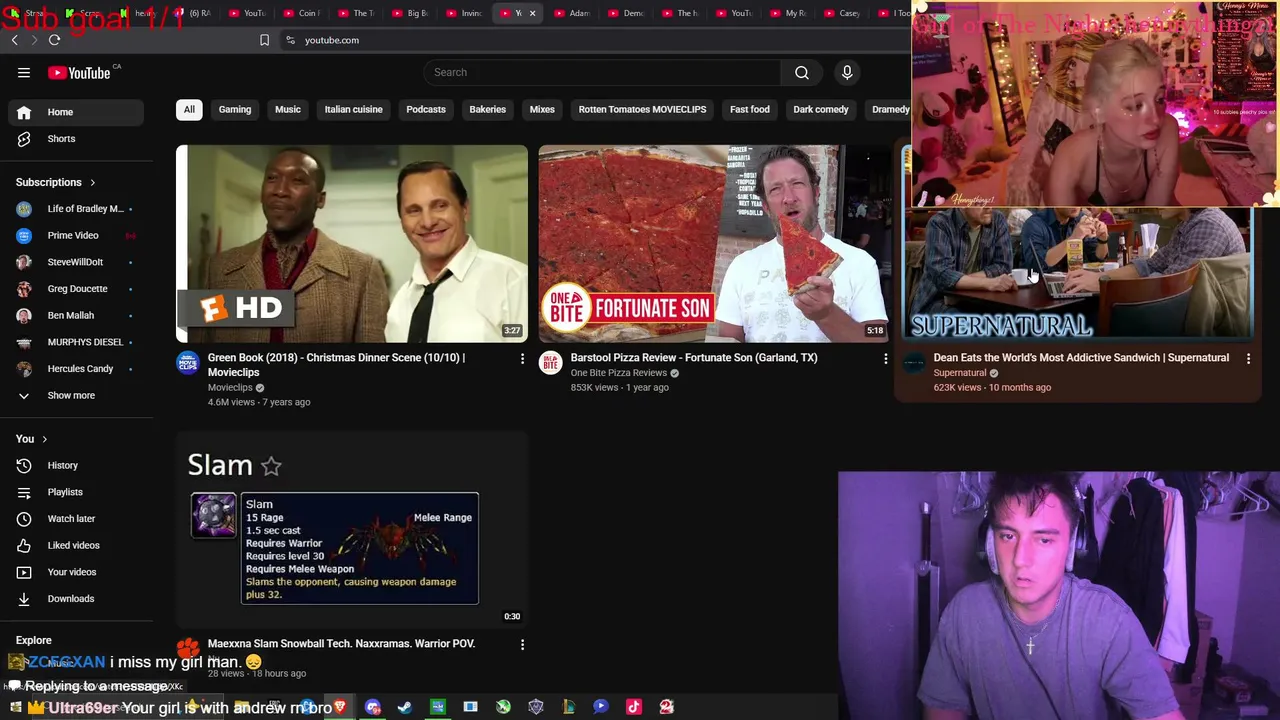Play the Green Book Christmas Dinner thumbnail
The image size is (1280, 720).
click(x=352, y=244)
